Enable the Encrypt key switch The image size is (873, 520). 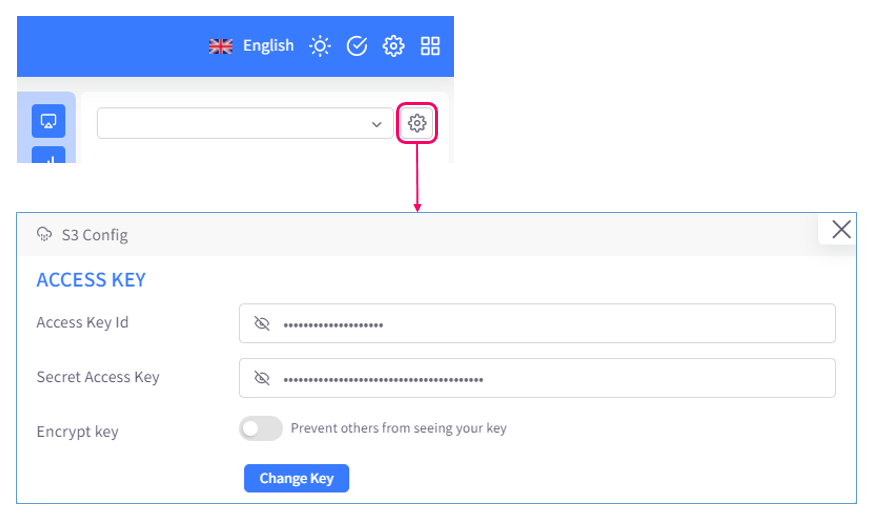click(261, 429)
